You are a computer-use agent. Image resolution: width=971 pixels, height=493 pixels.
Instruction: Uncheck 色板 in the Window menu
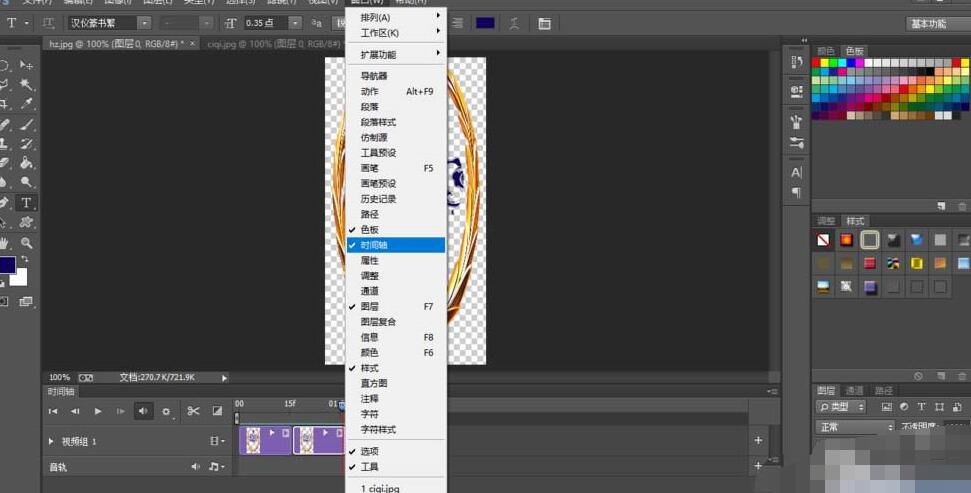coord(396,229)
